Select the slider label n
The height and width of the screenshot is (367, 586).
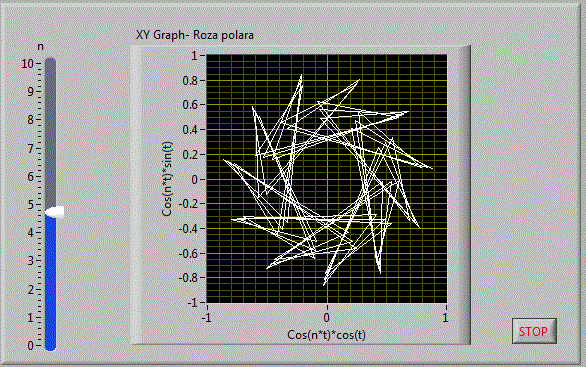tap(41, 47)
